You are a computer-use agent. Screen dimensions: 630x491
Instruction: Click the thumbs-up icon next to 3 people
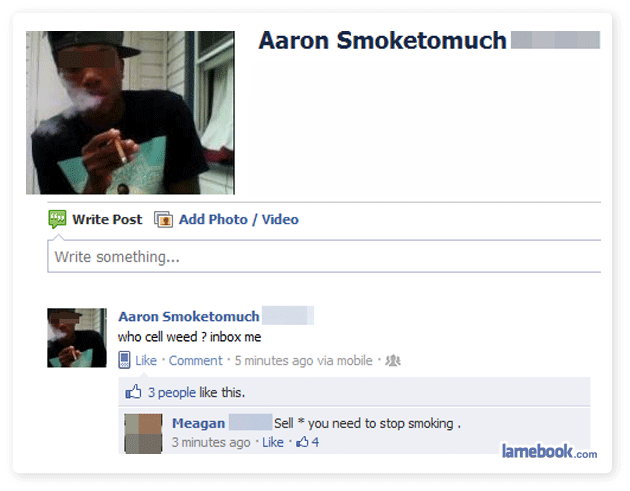[133, 392]
